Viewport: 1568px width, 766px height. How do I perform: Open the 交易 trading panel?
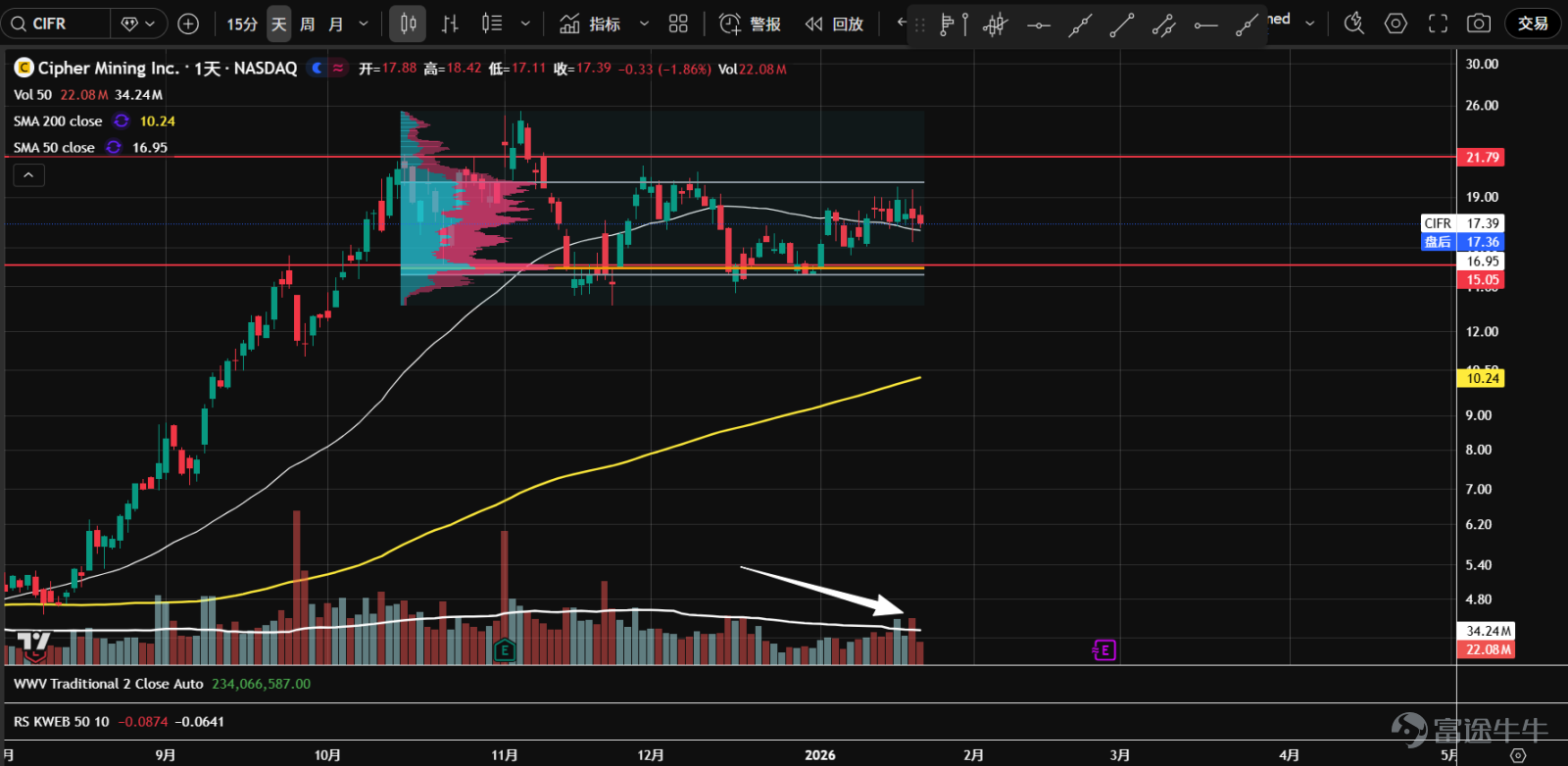click(1533, 24)
